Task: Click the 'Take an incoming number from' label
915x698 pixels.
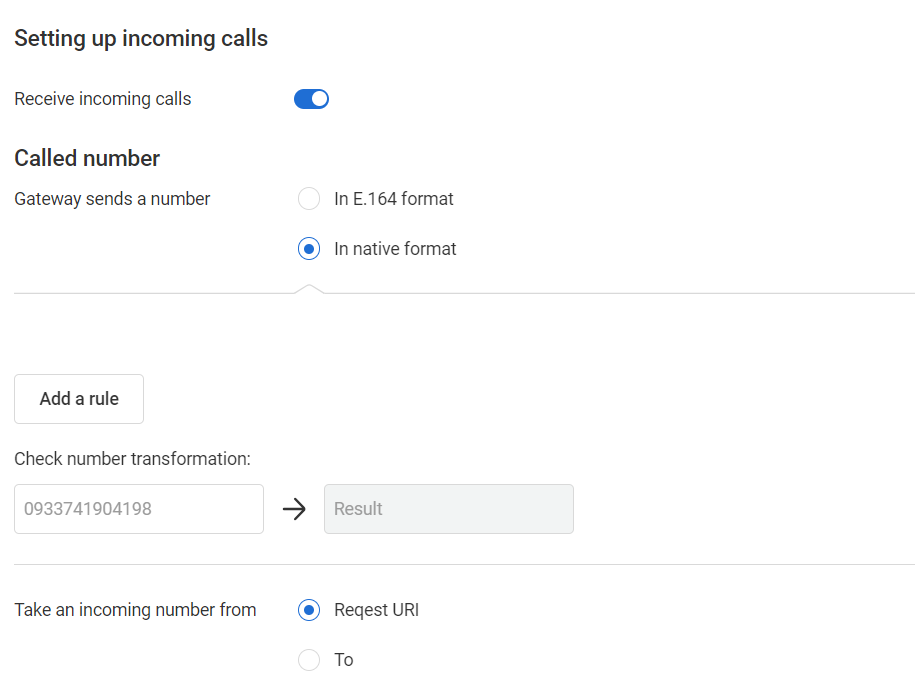Action: coord(135,610)
